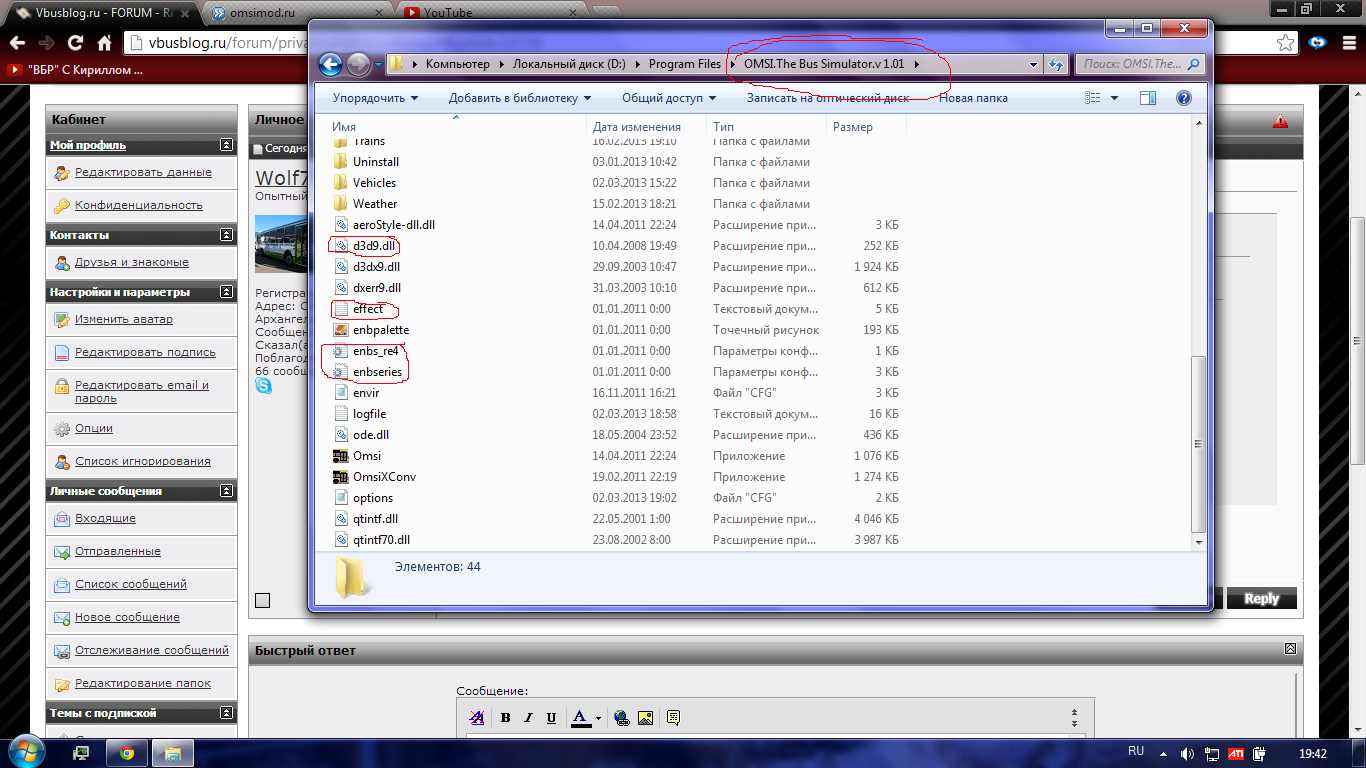Click the Reply button

tap(1261, 598)
